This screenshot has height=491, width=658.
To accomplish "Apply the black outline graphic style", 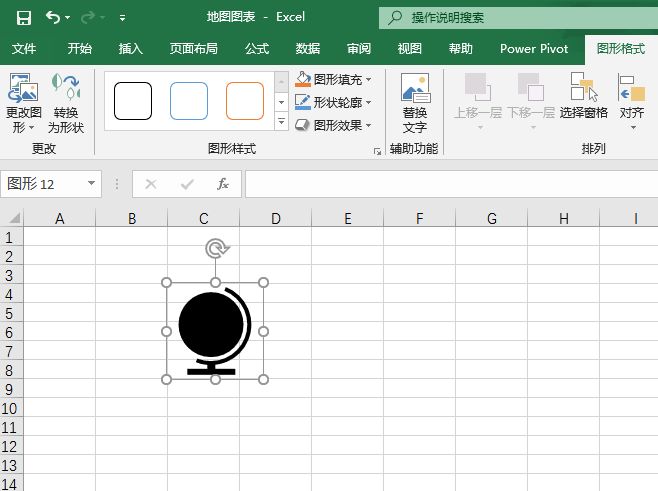I will (x=133, y=101).
